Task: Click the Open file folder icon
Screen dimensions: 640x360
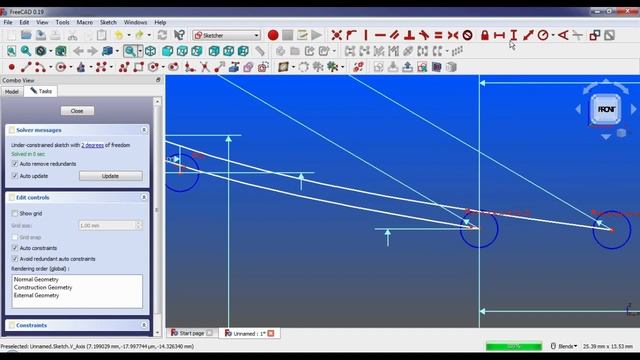Action: tap(26, 35)
